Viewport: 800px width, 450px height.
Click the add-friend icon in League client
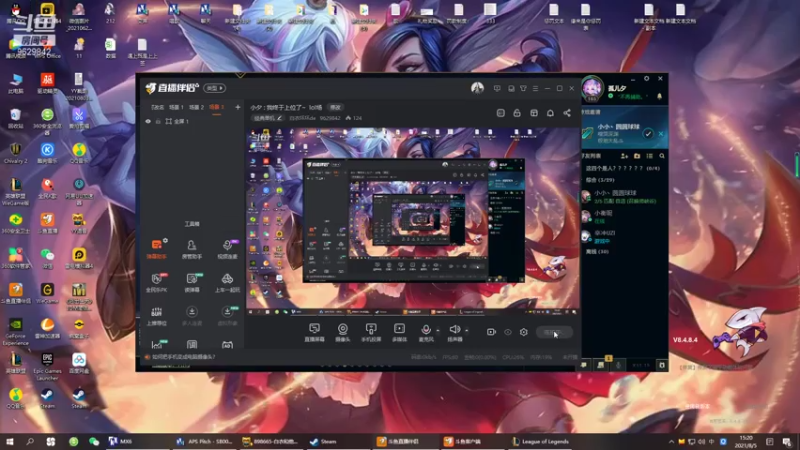[x=623, y=156]
